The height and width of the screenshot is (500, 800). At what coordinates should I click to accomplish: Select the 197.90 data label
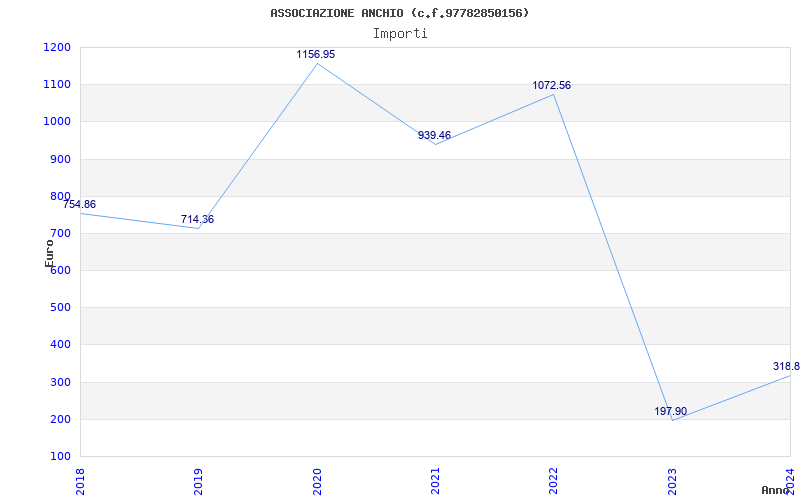pyautogui.click(x=671, y=411)
